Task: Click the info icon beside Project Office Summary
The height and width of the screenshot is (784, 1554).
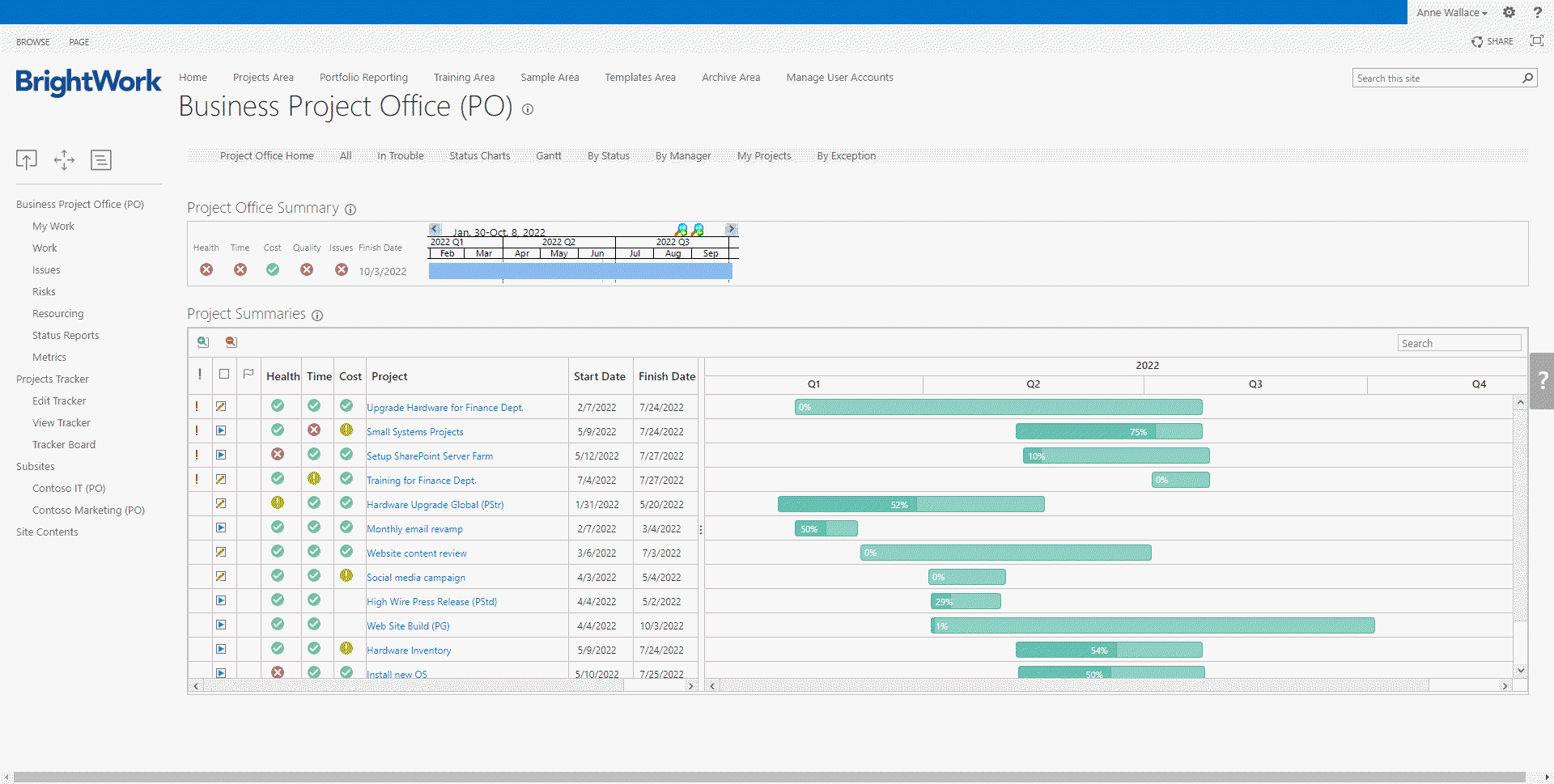Action: point(350,210)
